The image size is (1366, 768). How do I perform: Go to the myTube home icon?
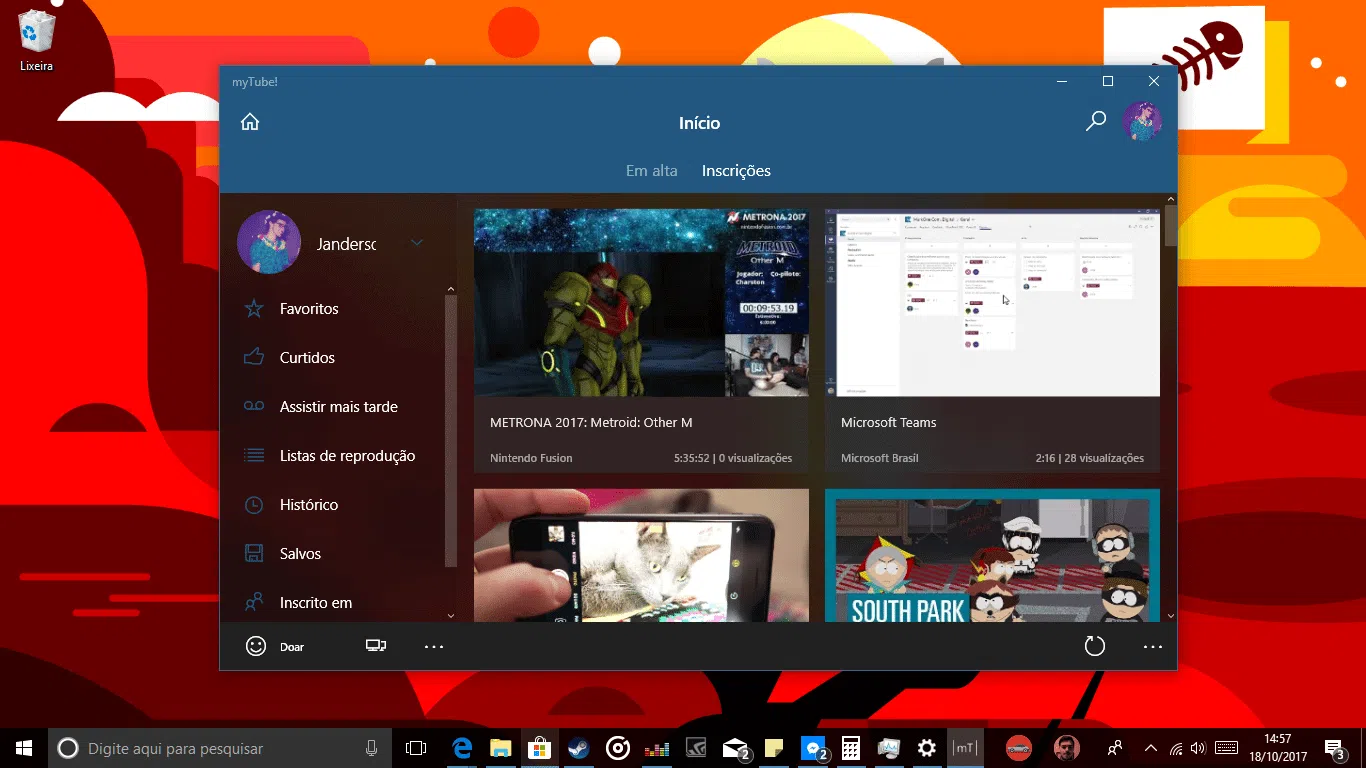pyautogui.click(x=250, y=122)
